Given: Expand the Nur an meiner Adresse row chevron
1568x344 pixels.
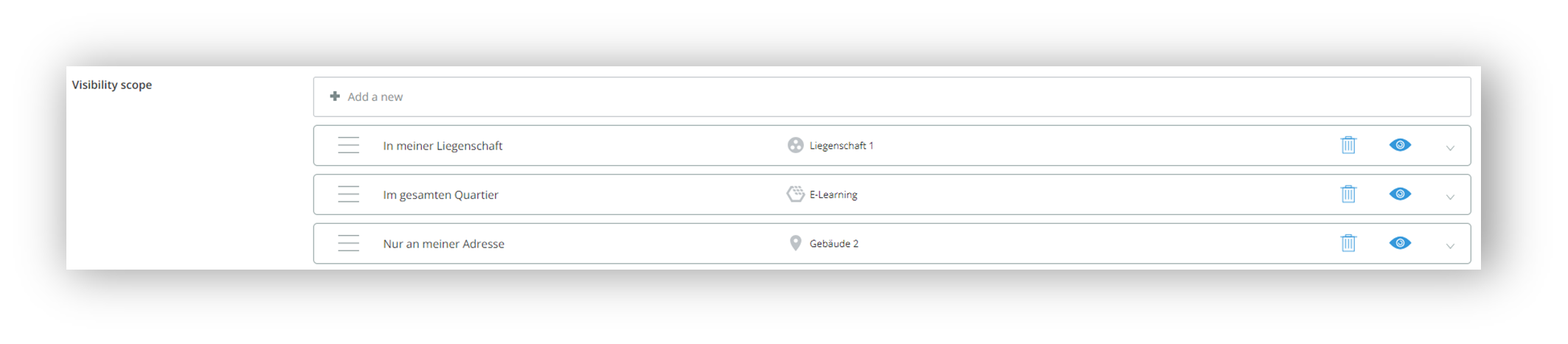Looking at the screenshot, I should [x=1450, y=246].
